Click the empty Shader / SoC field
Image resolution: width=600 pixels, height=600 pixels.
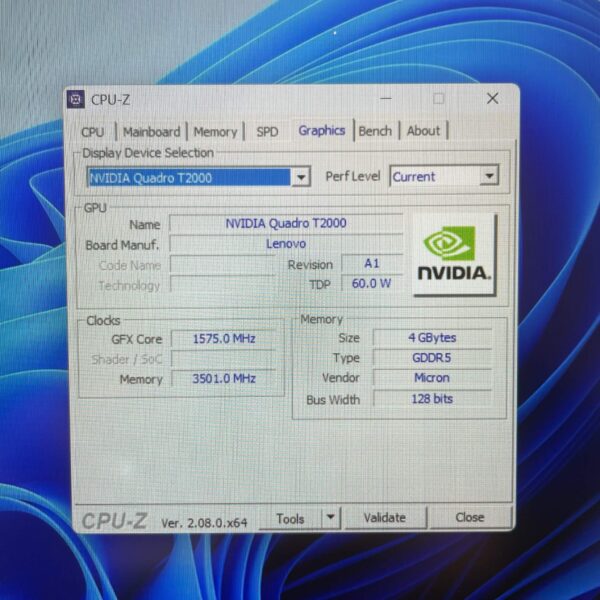tap(223, 359)
